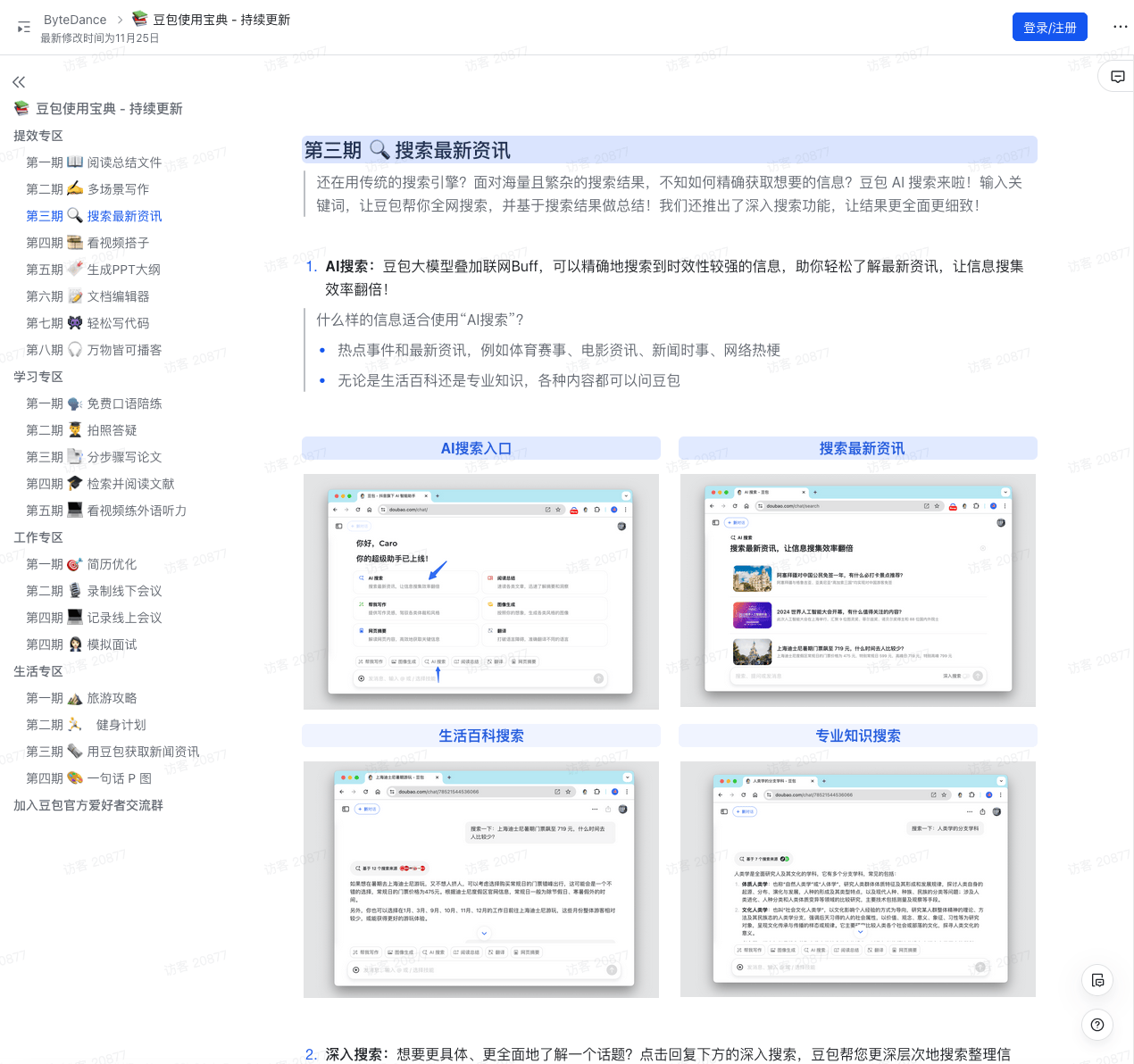Open the more options ellipsis menu
The width and height of the screenshot is (1134, 1064).
tap(1120, 27)
